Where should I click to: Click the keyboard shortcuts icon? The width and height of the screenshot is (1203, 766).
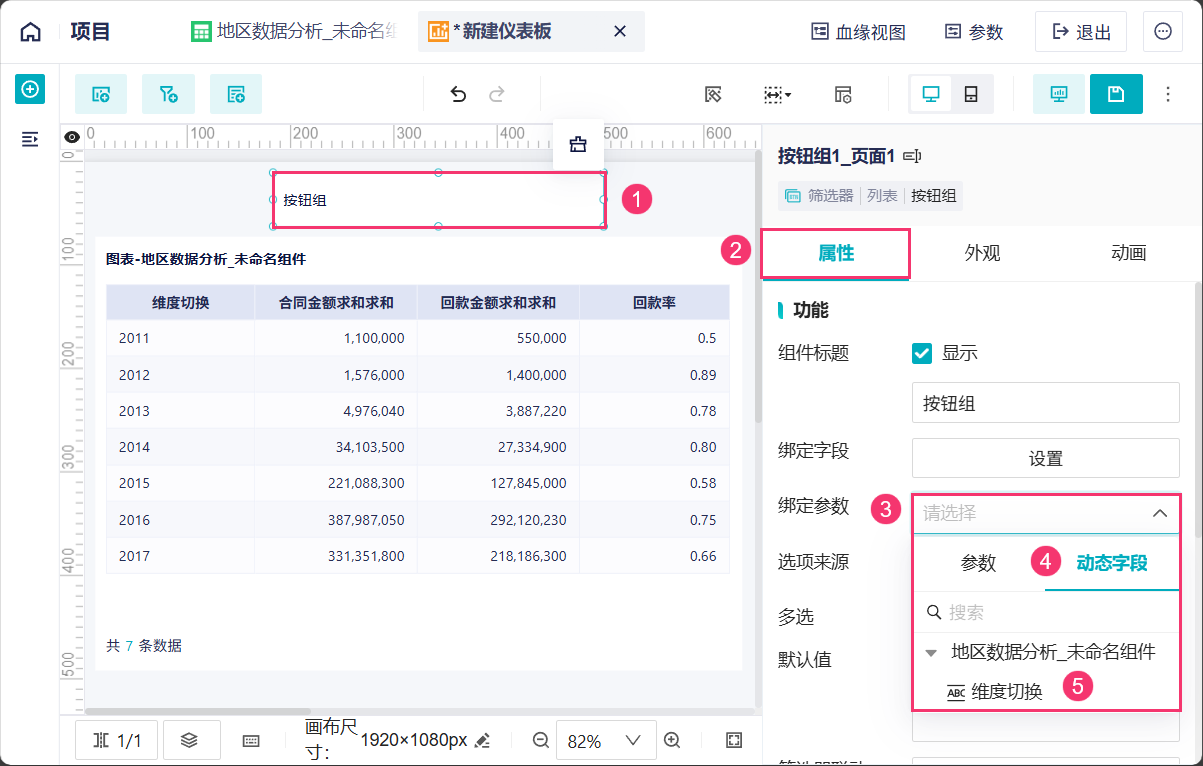click(x=251, y=741)
